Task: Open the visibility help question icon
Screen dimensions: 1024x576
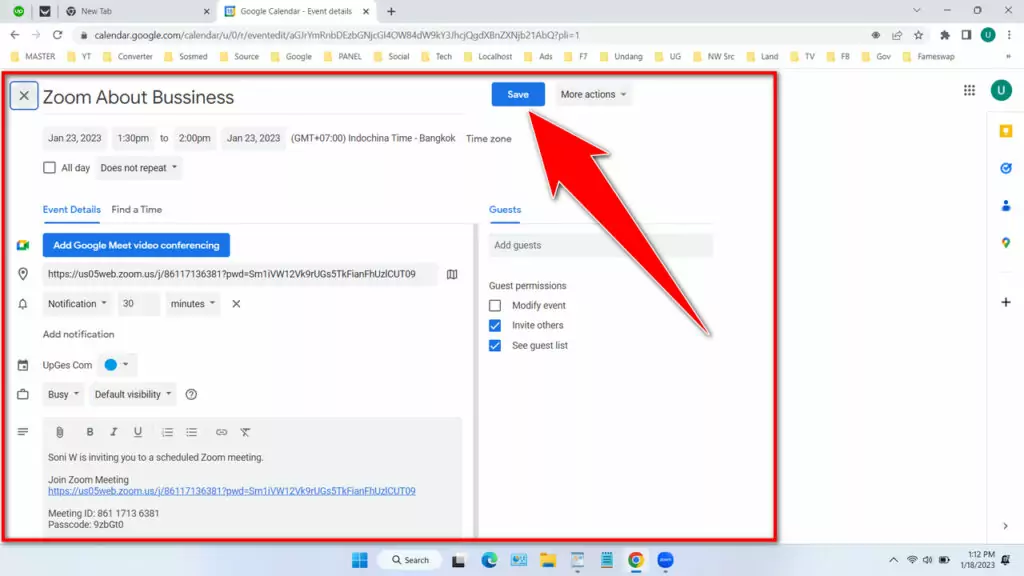Action: coord(191,394)
